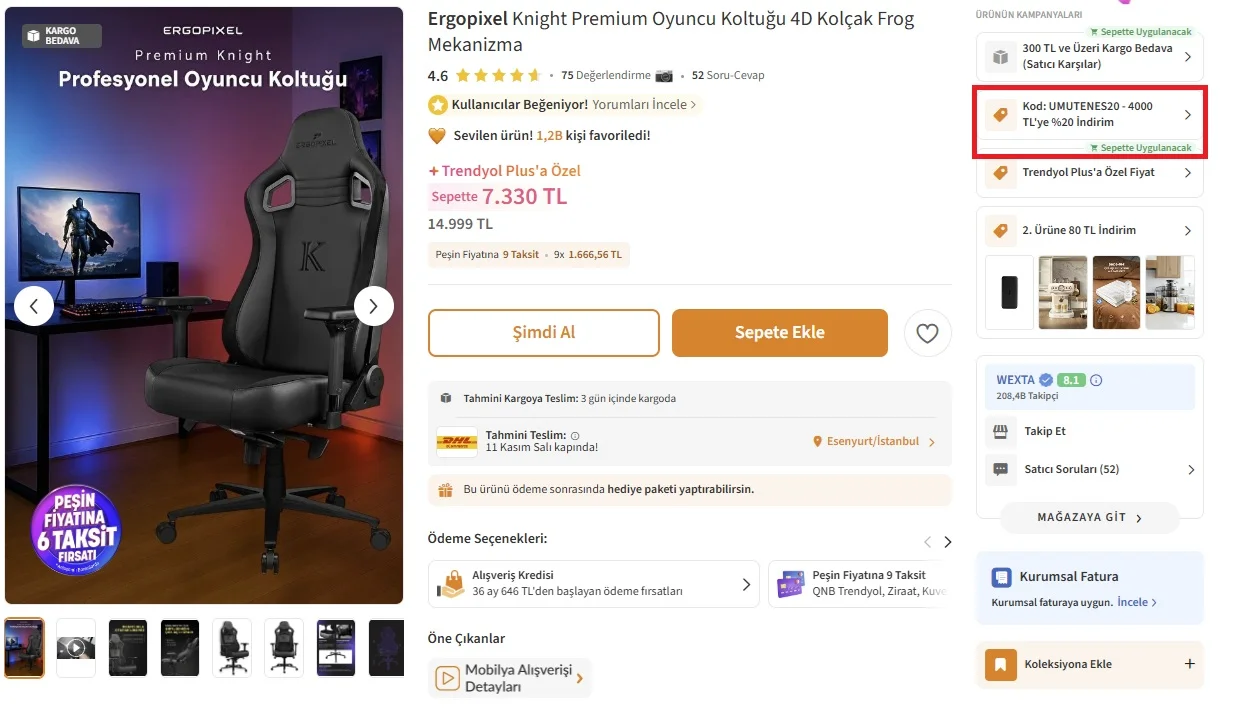Add product to favorites with heart icon
Viewport: 1233px width, 727px height.
coord(927,333)
